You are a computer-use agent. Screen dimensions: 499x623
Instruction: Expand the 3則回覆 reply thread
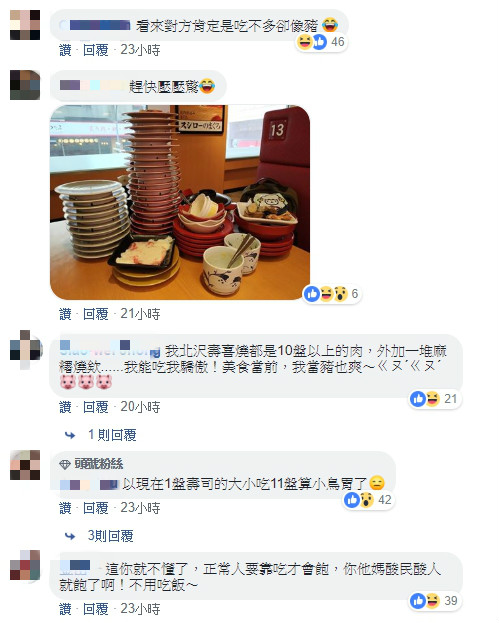click(110, 536)
